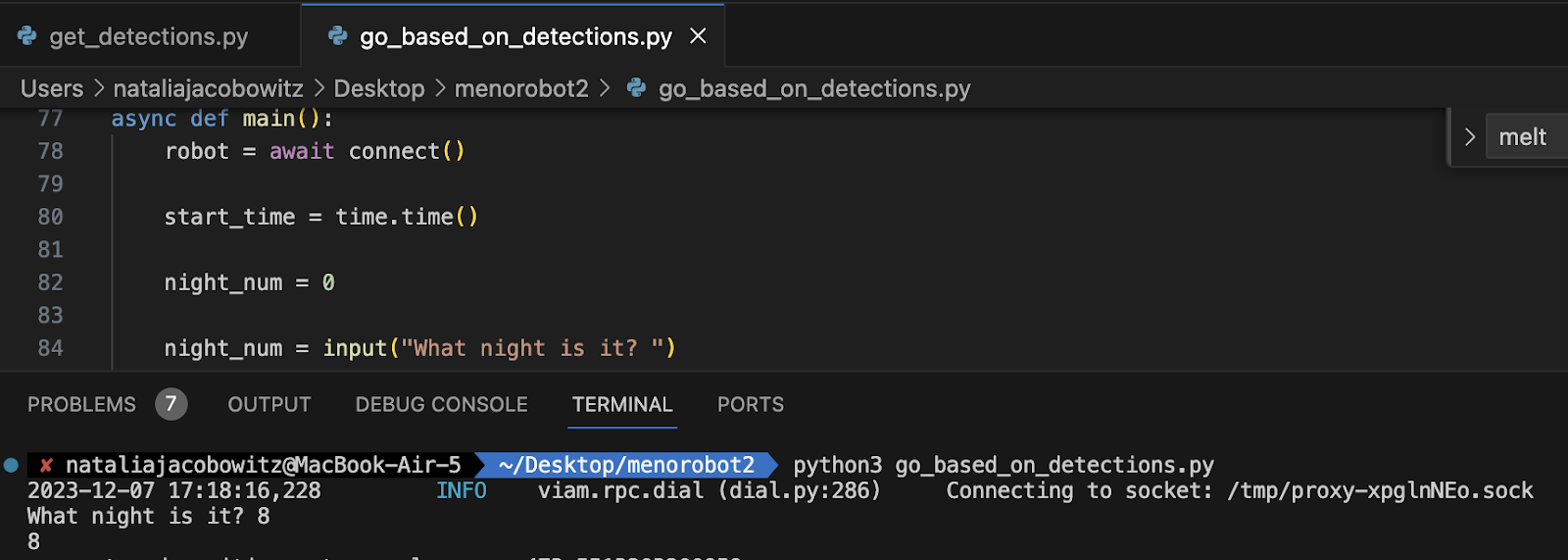Viewport: 1568px width, 560px height.
Task: Switch to the get_detections.py tab
Action: (149, 36)
